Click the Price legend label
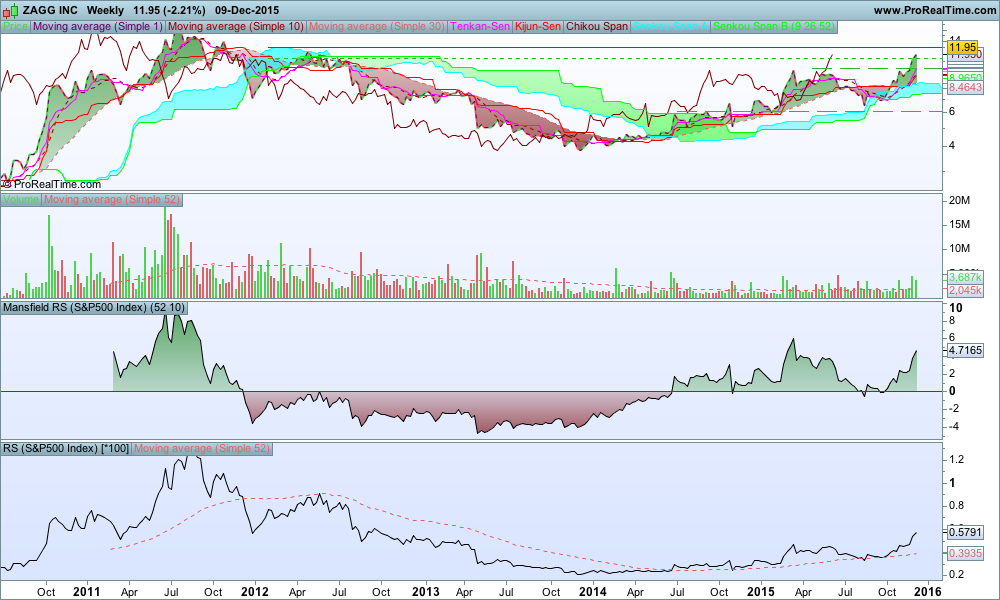1000x600 pixels. [15, 27]
